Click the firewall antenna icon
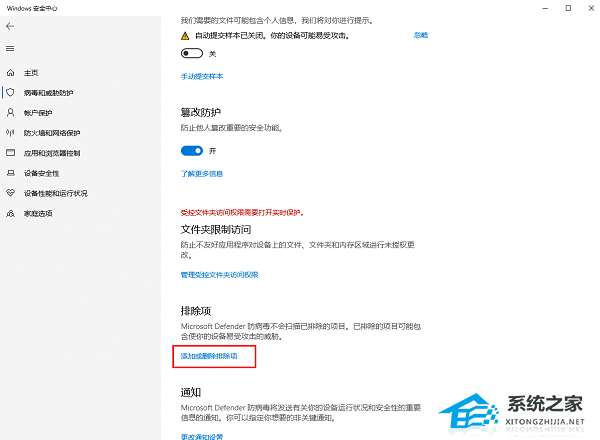 point(10,133)
